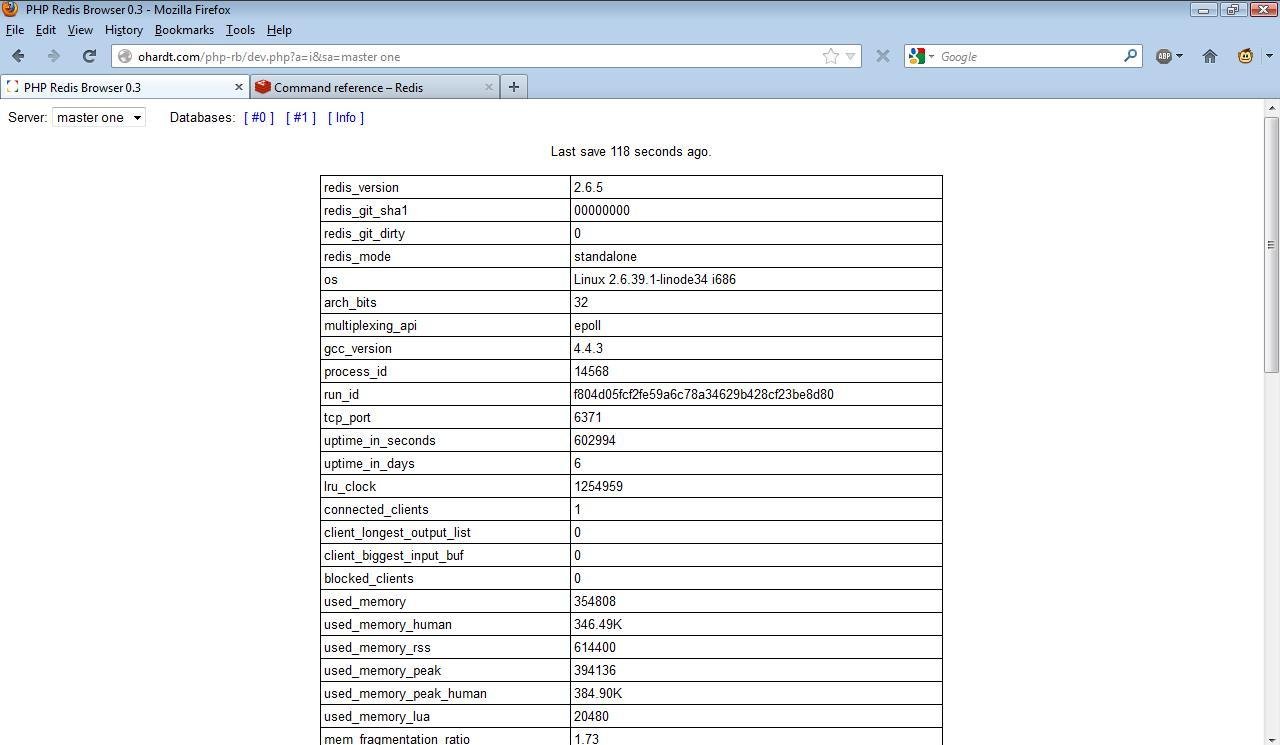Open the Server dropdown showing master one

tap(97, 117)
